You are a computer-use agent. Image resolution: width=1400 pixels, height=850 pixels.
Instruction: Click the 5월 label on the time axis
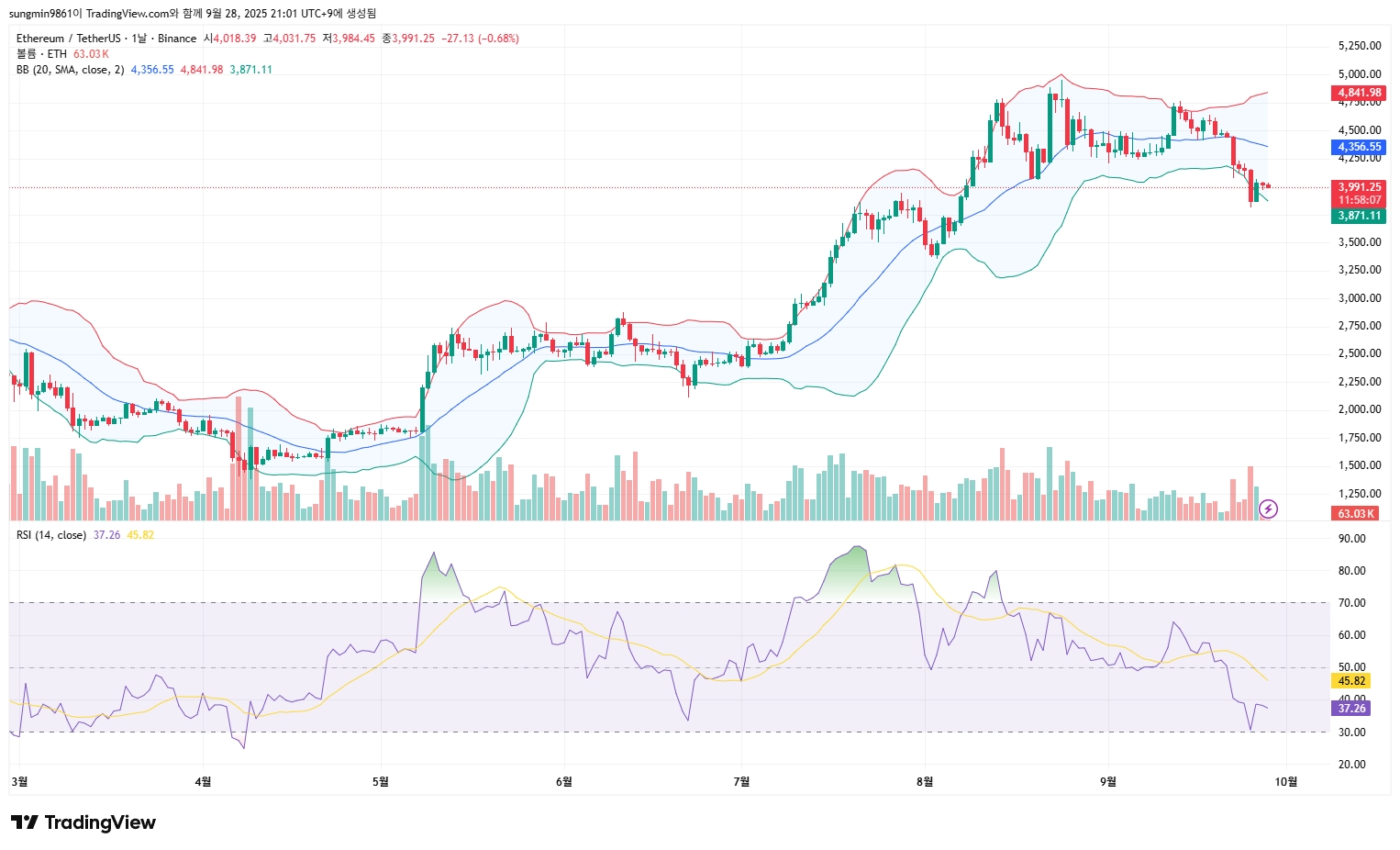tap(381, 782)
